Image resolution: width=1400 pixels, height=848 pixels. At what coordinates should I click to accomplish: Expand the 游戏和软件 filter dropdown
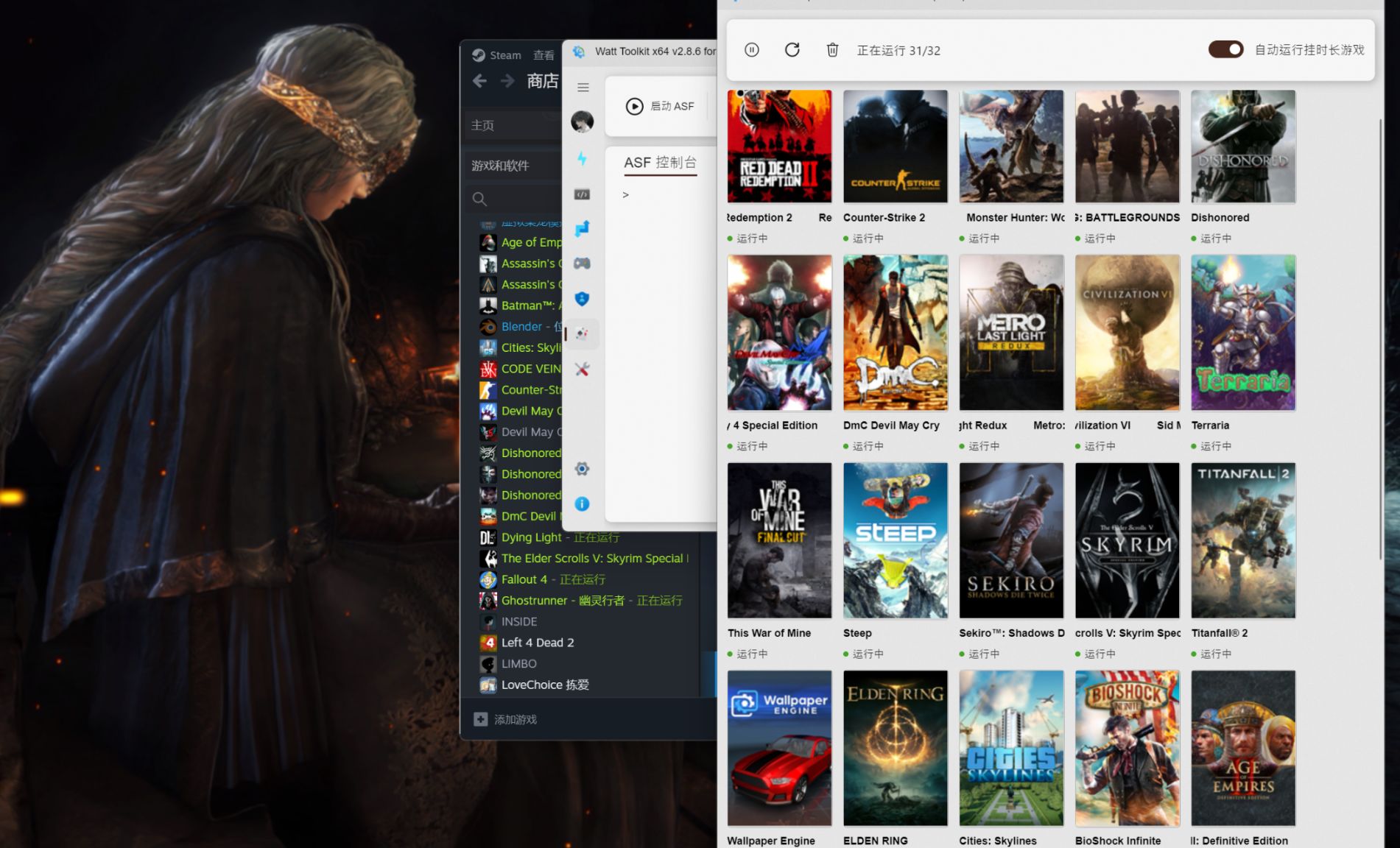point(513,166)
